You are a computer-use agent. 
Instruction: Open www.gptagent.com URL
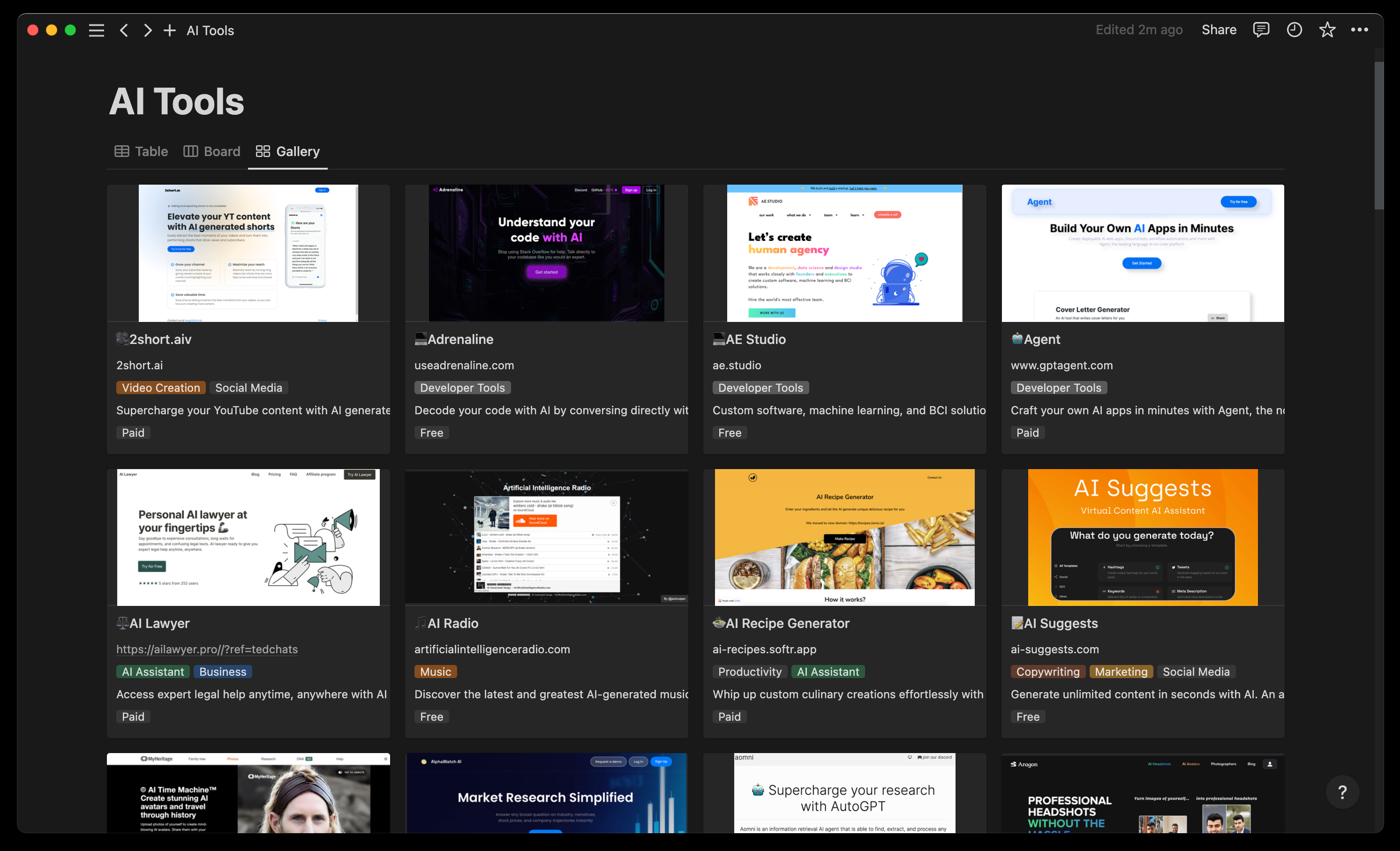point(1061,365)
